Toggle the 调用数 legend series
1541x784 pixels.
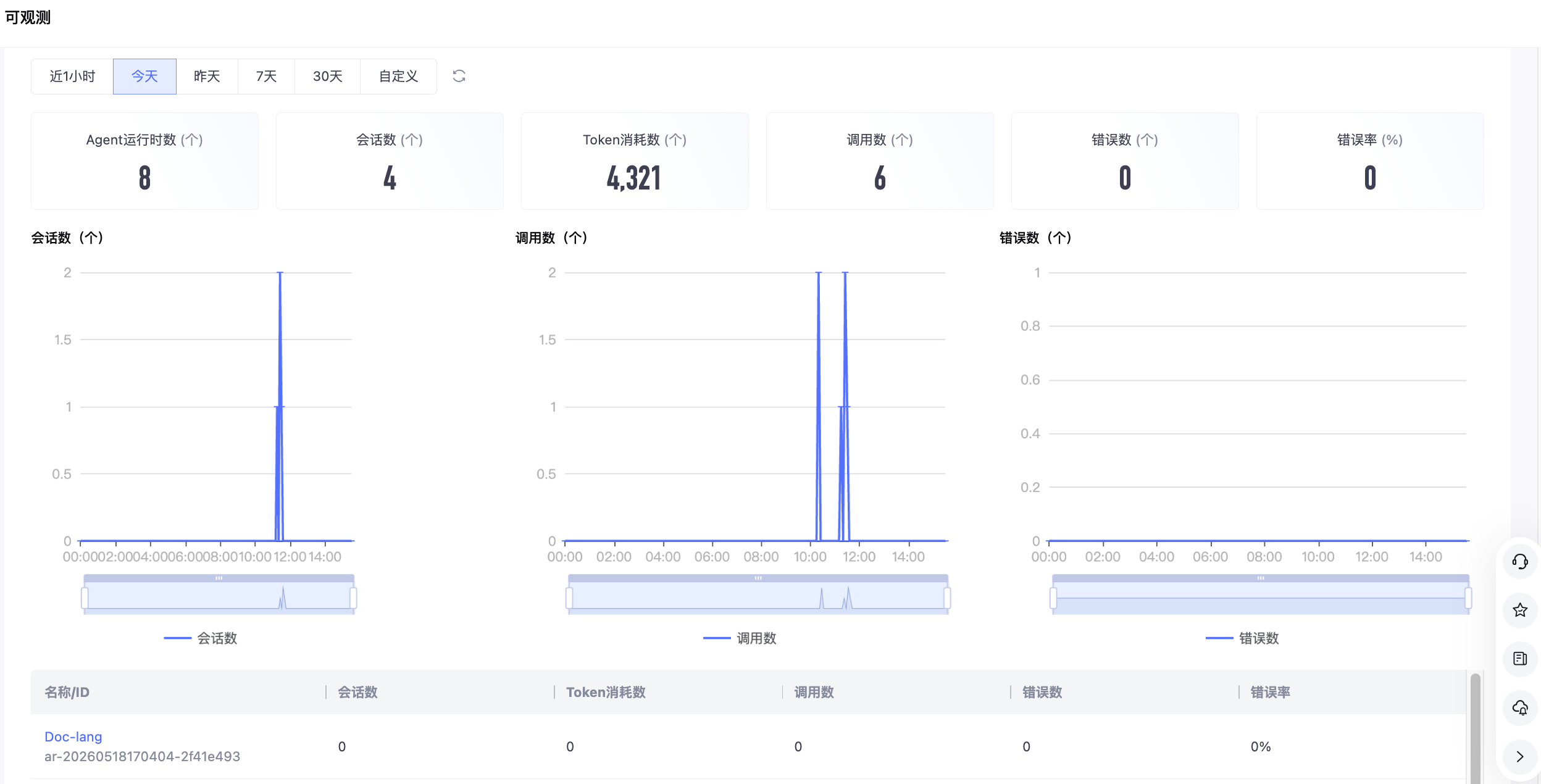[x=740, y=638]
